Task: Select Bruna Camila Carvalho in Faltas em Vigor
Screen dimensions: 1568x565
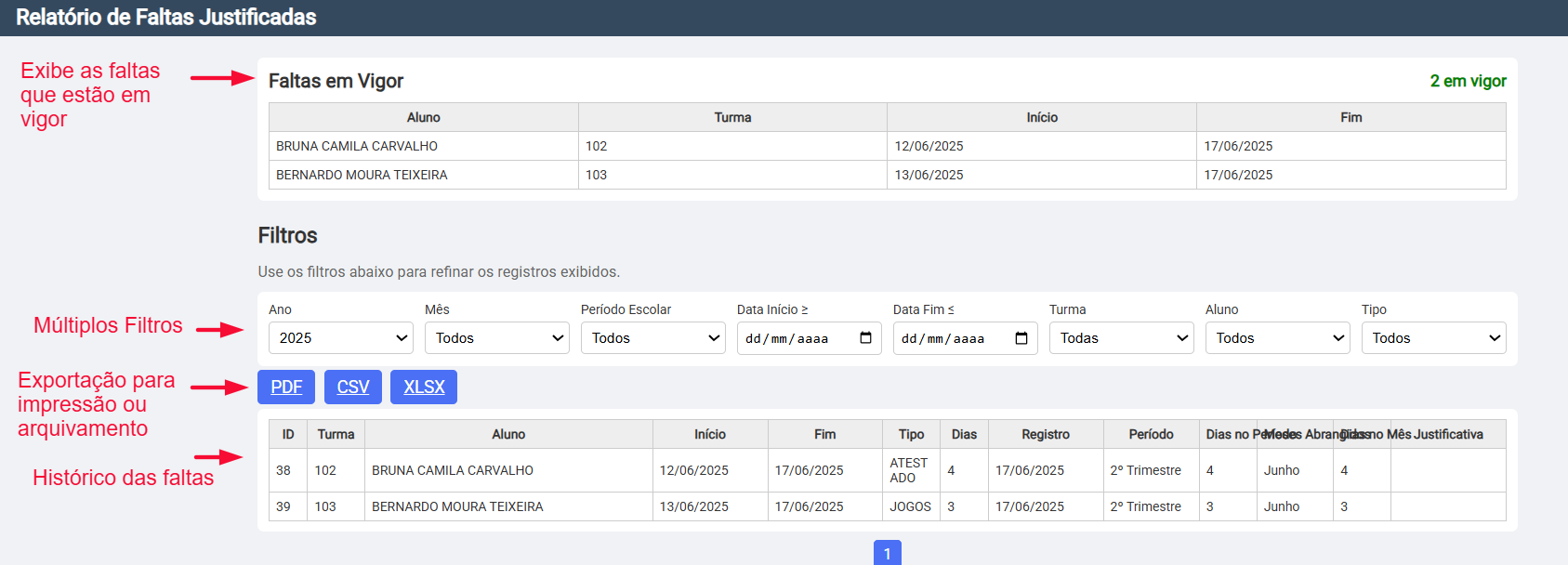Action: click(x=357, y=146)
